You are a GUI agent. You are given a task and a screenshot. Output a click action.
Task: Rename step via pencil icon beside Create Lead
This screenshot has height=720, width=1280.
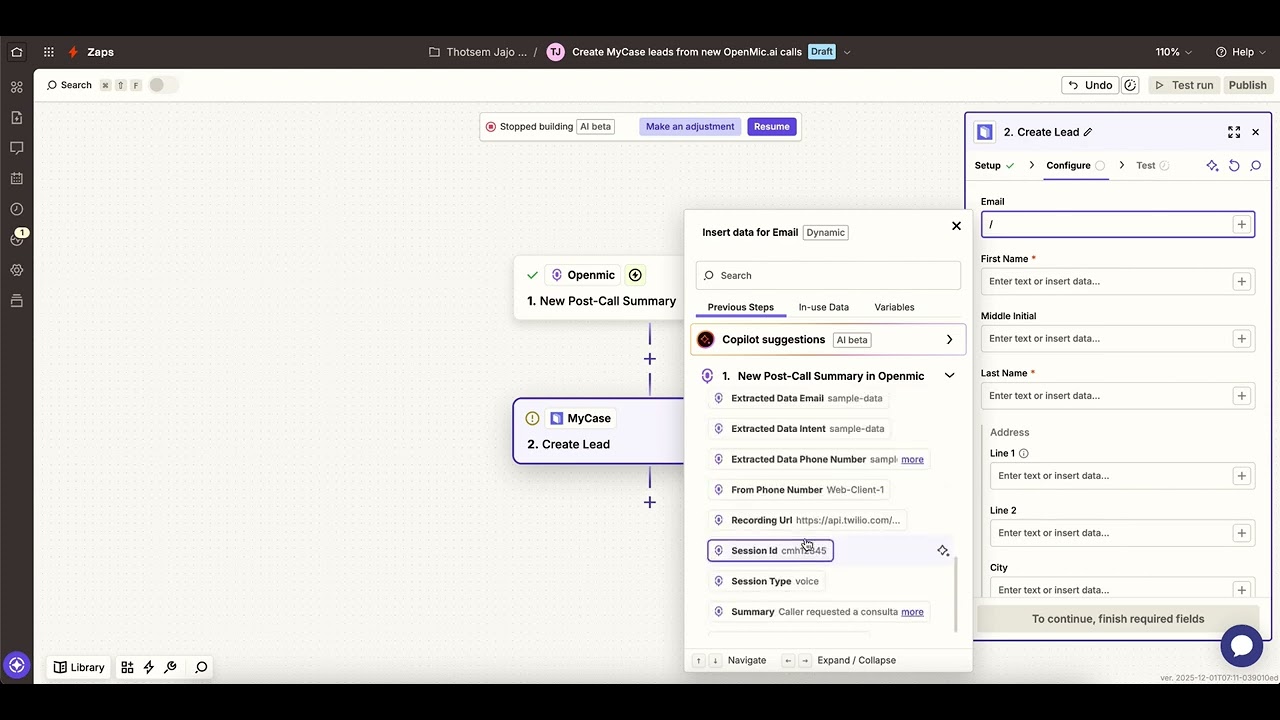click(1088, 132)
